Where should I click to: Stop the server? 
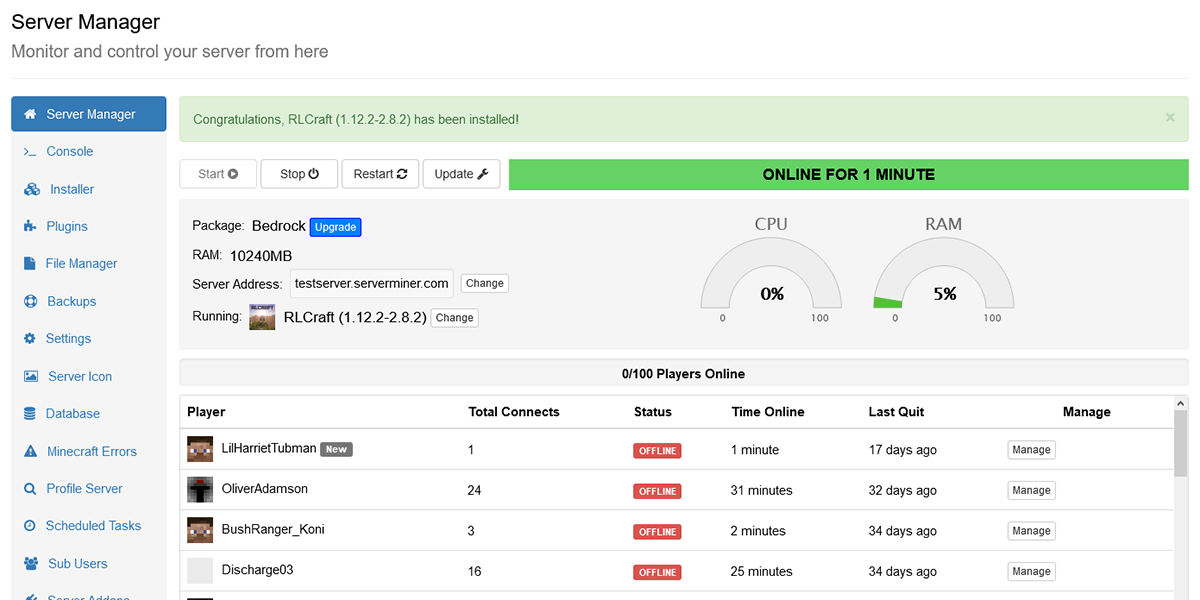pyautogui.click(x=299, y=174)
